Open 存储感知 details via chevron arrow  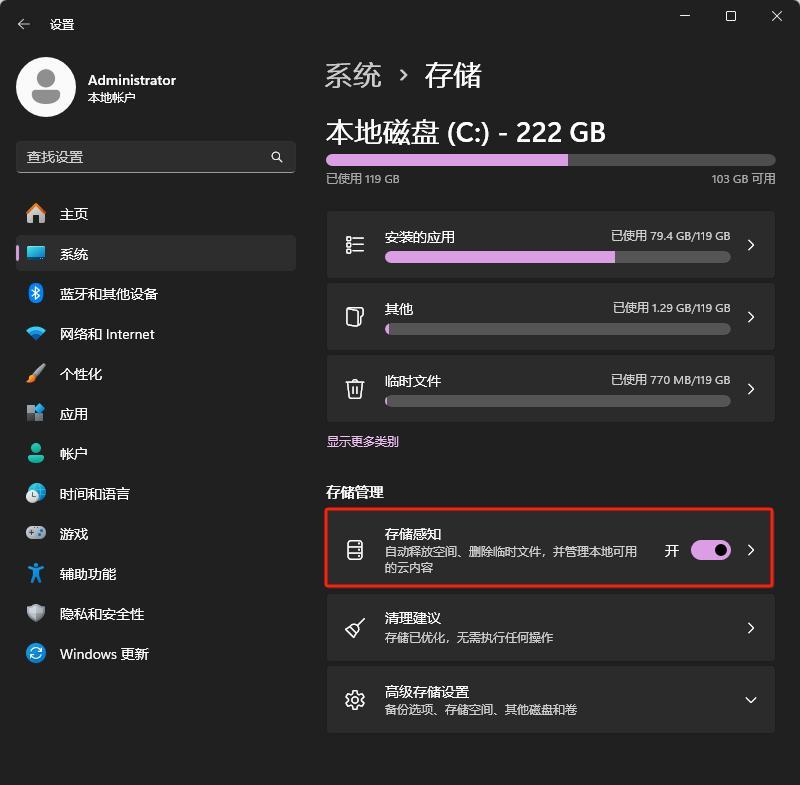[x=751, y=550]
